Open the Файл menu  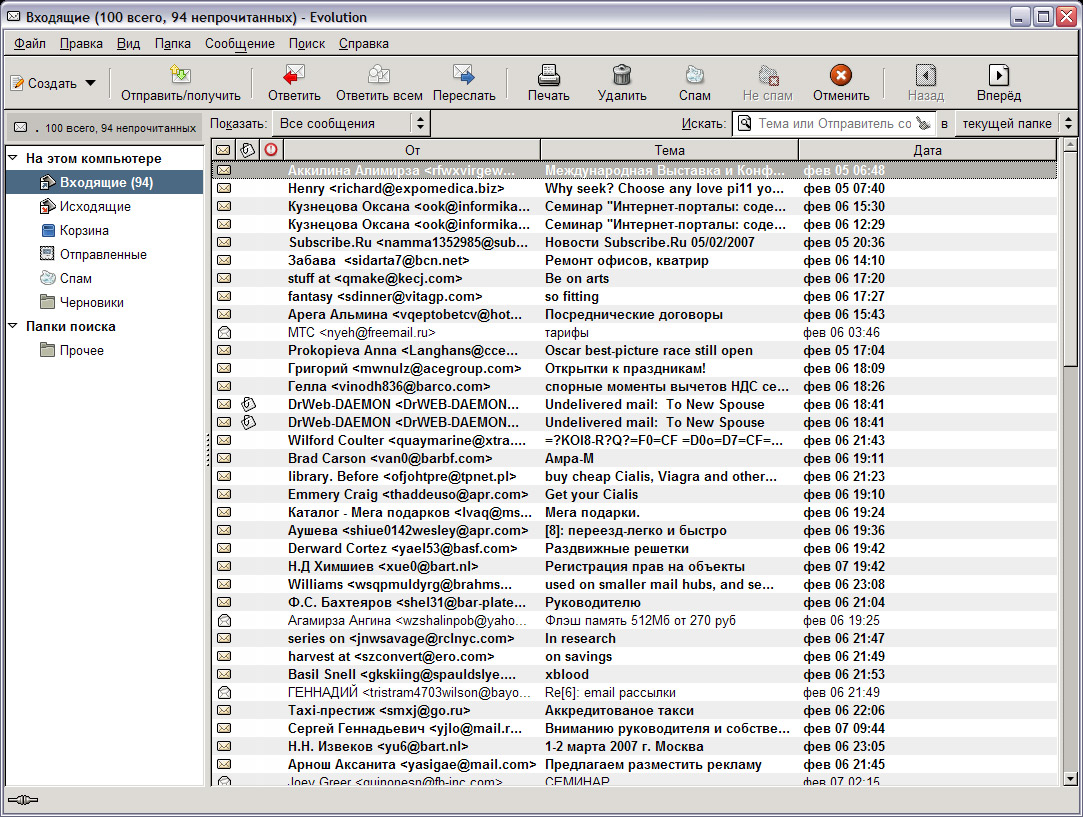tap(30, 44)
